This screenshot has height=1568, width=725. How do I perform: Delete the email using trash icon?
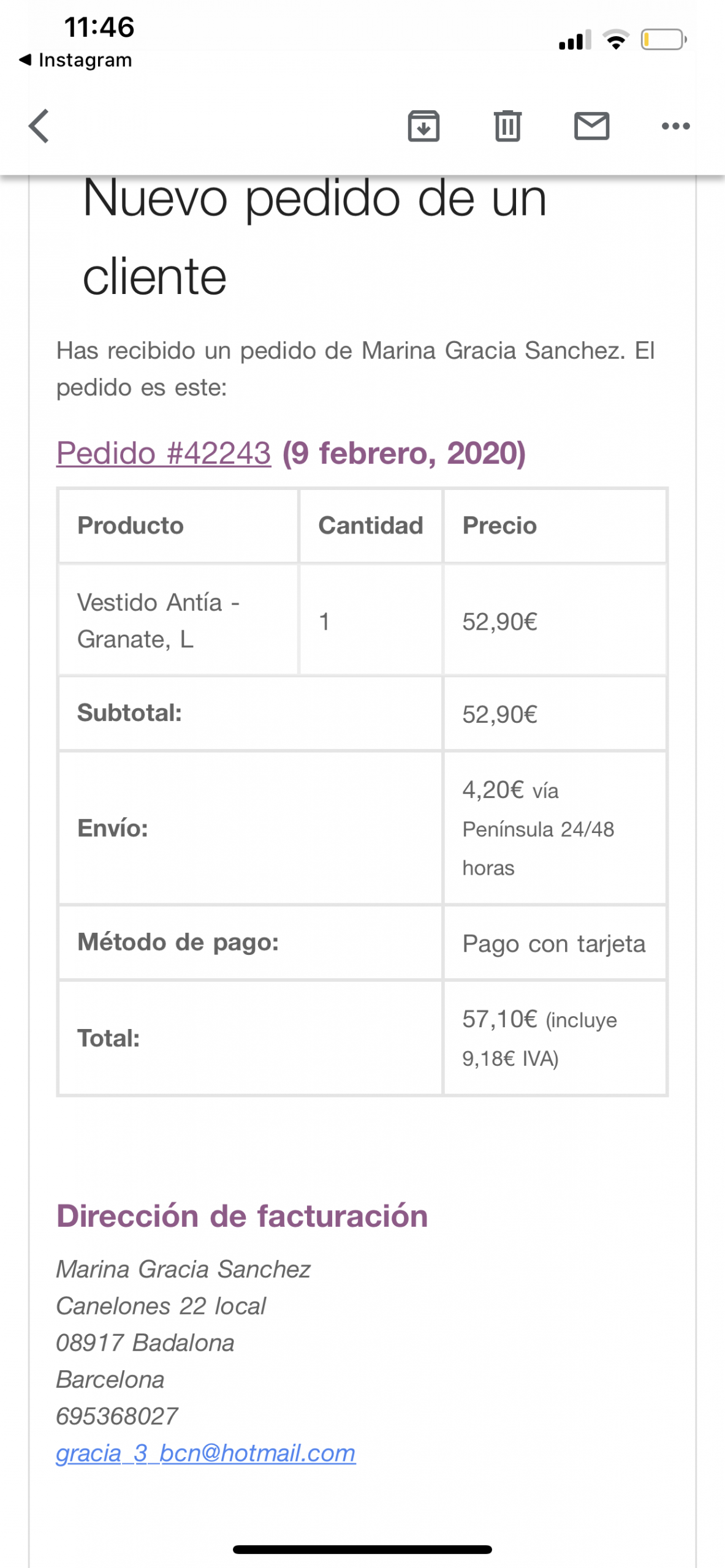point(507,126)
